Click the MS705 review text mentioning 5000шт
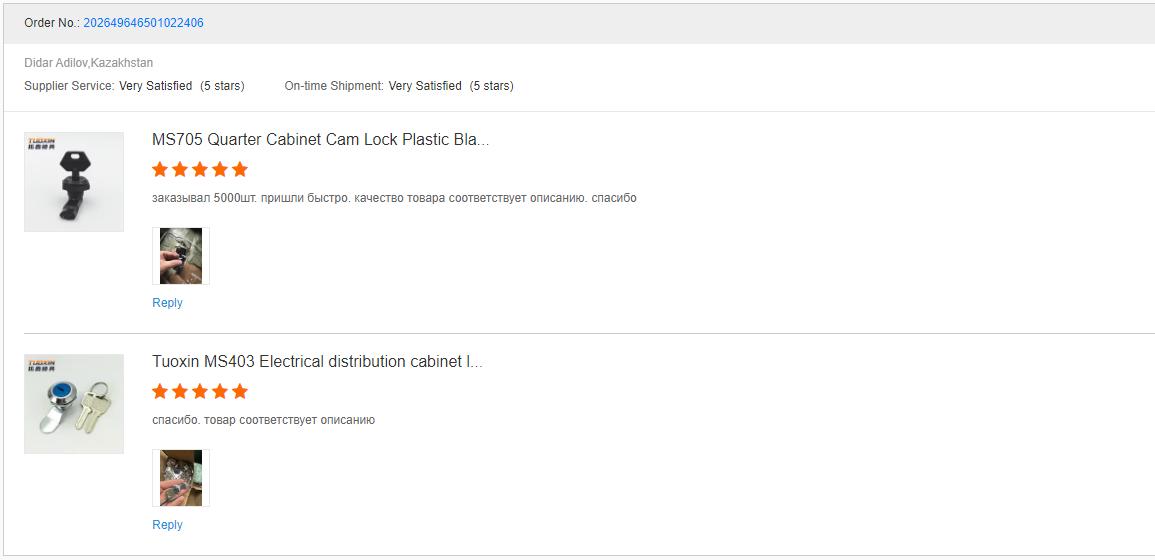 click(x=394, y=198)
